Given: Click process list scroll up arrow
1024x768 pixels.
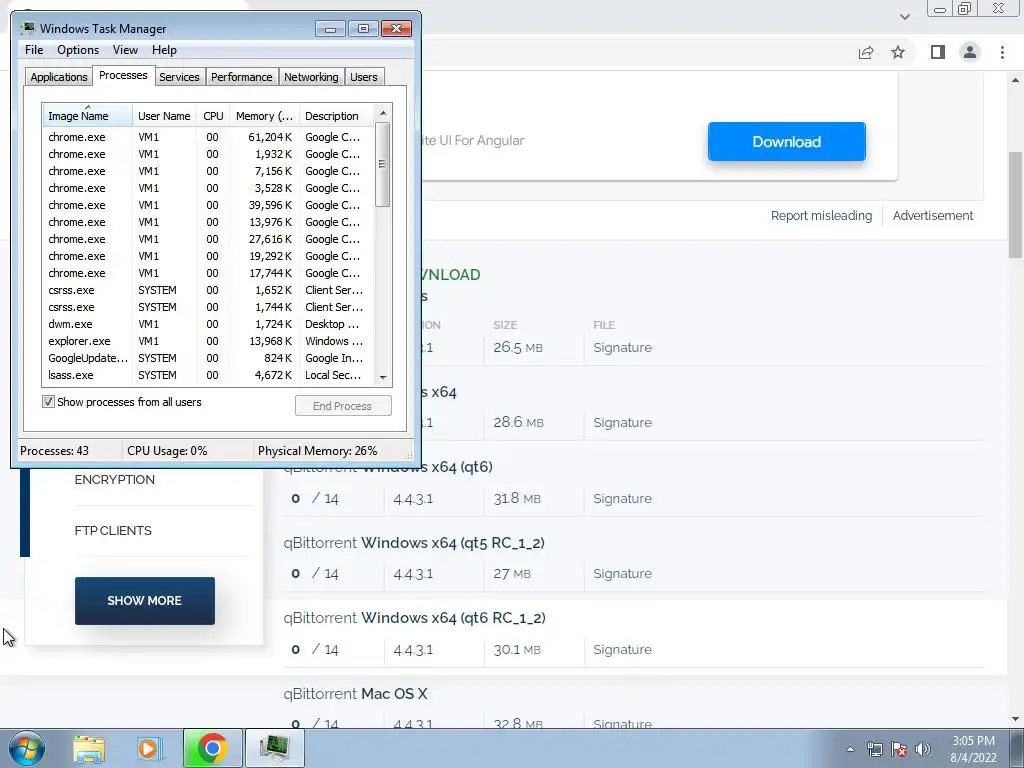Looking at the screenshot, I should 383,113.
